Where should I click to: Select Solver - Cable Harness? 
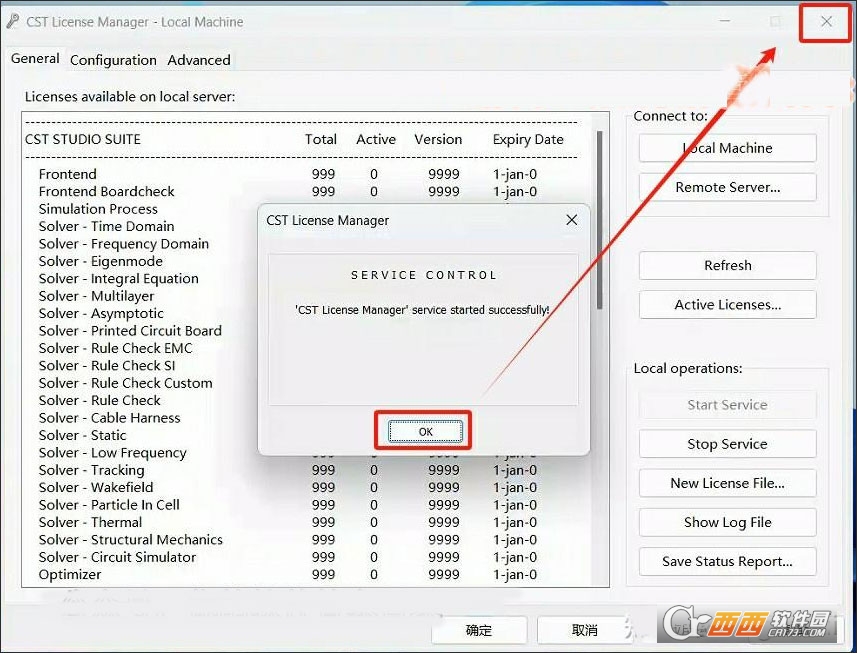(109, 419)
